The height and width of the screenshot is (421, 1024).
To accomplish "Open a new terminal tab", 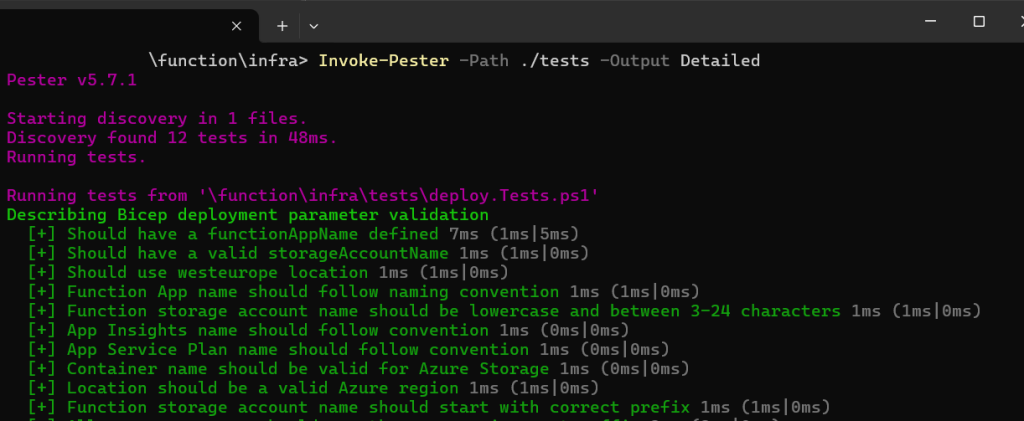I will click(x=281, y=26).
